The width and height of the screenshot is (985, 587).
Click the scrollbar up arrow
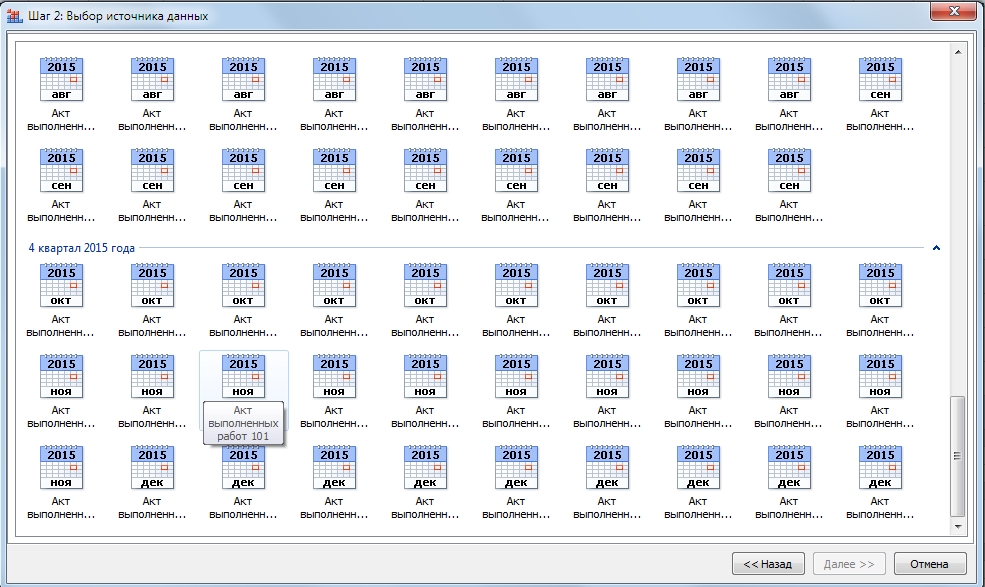pos(957,52)
